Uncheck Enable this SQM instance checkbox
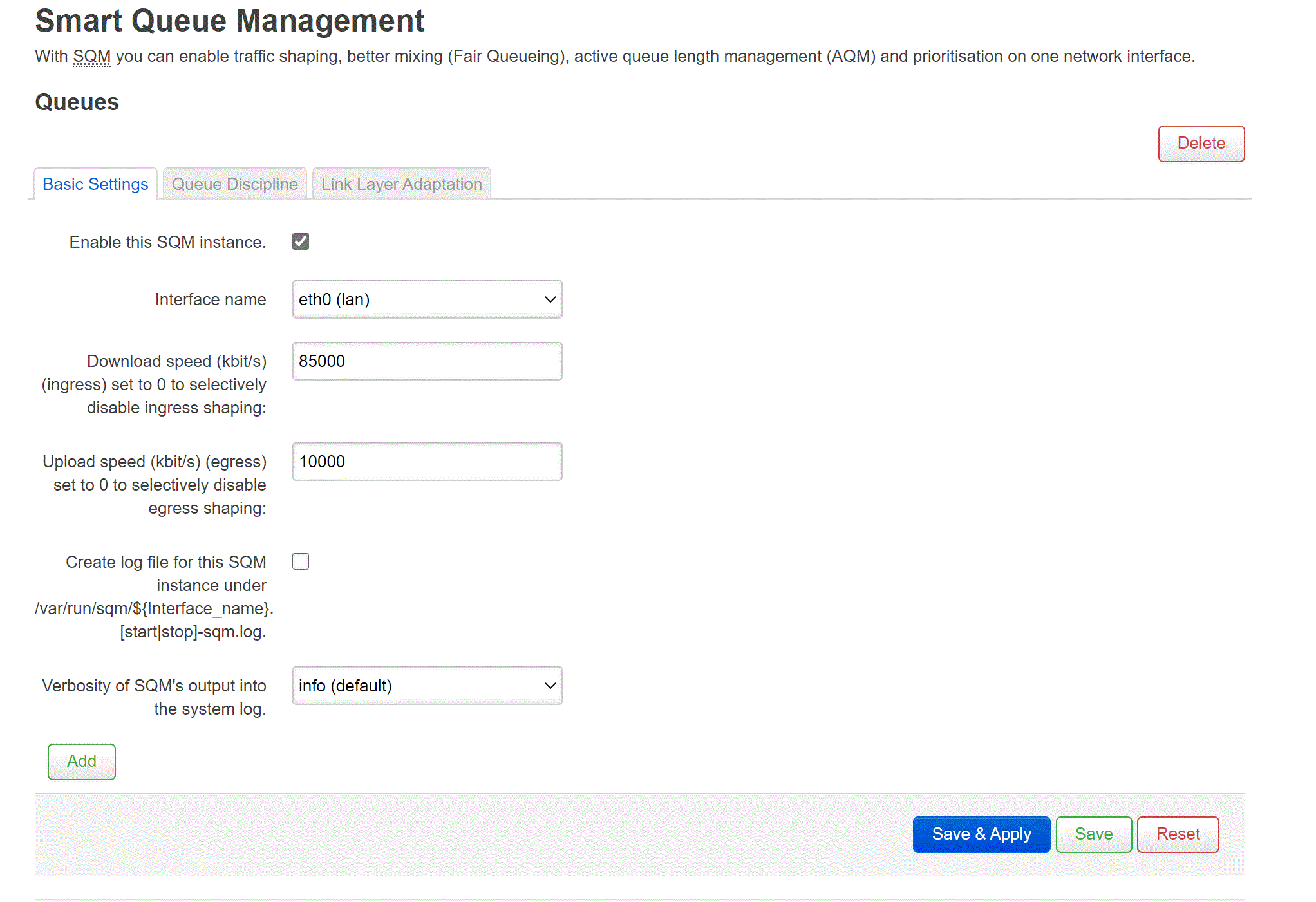The height and width of the screenshot is (902, 1316). (x=301, y=241)
